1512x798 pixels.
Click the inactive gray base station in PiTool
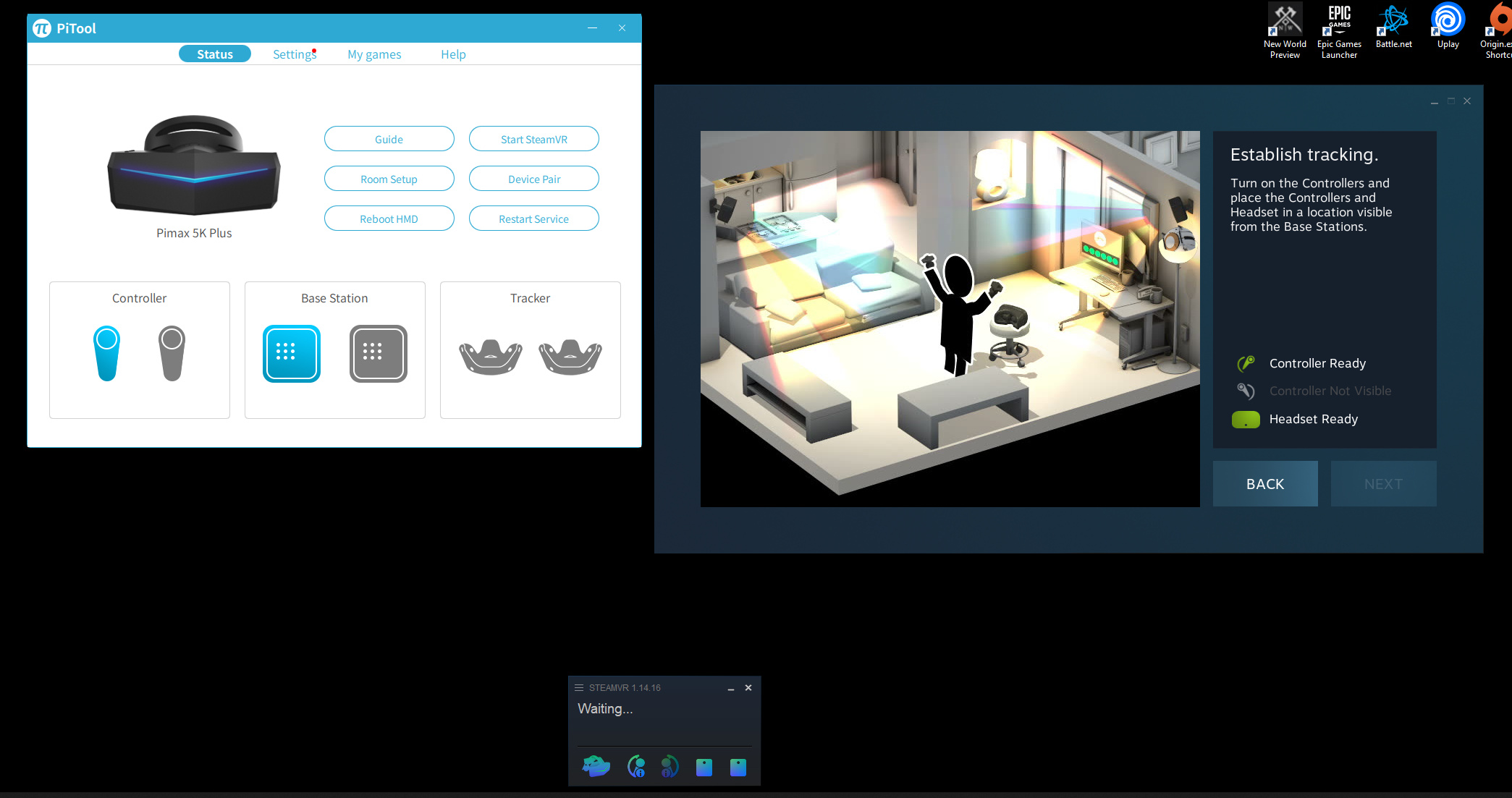click(x=378, y=353)
